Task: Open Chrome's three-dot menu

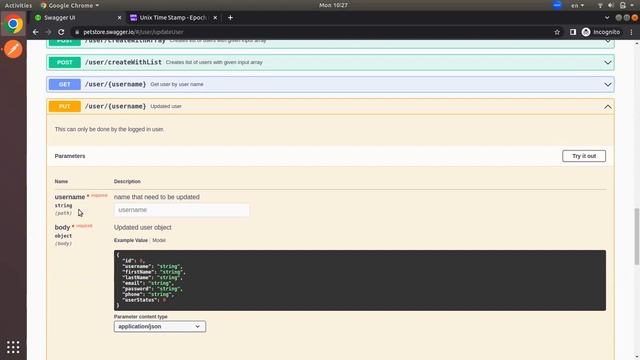Action: click(x=631, y=32)
